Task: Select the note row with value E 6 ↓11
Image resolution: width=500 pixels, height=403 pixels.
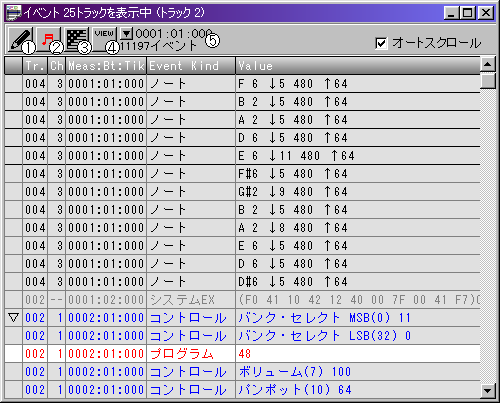Action: coord(242,156)
